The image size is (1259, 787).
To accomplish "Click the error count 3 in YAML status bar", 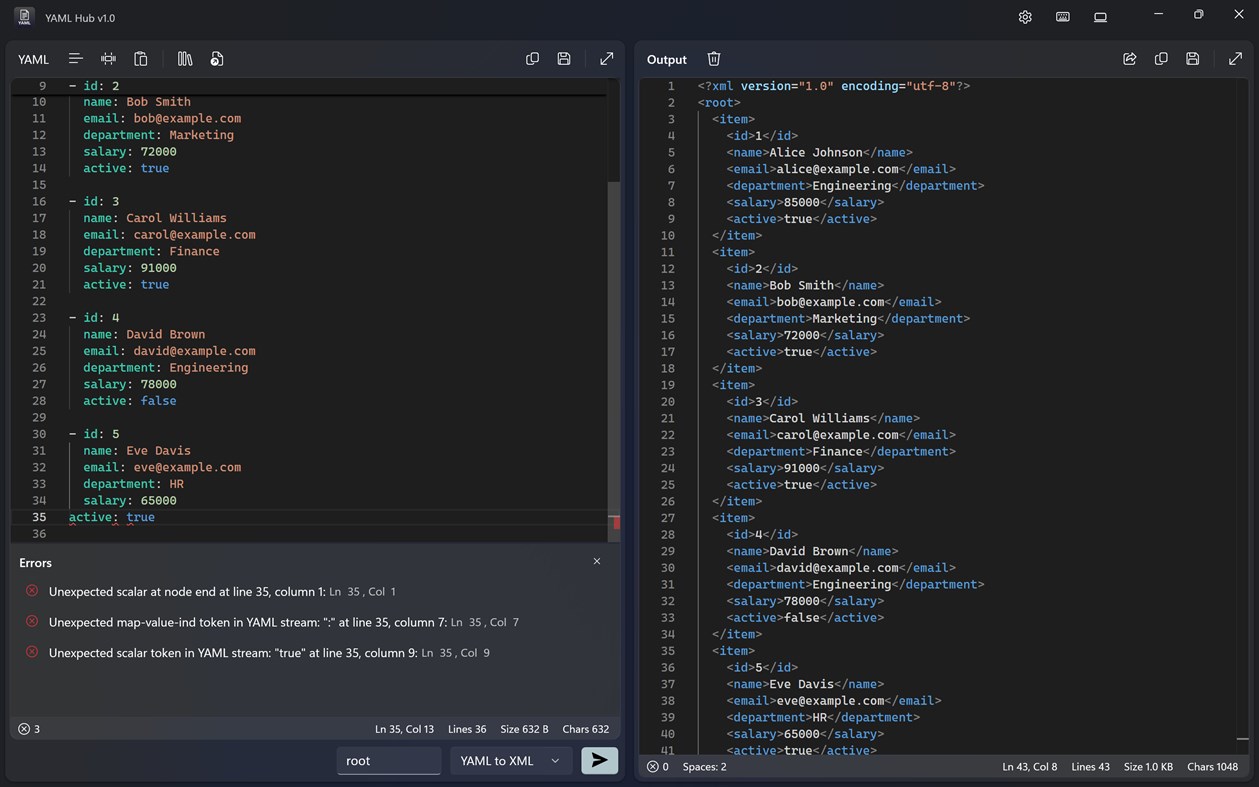I will click(x=29, y=729).
